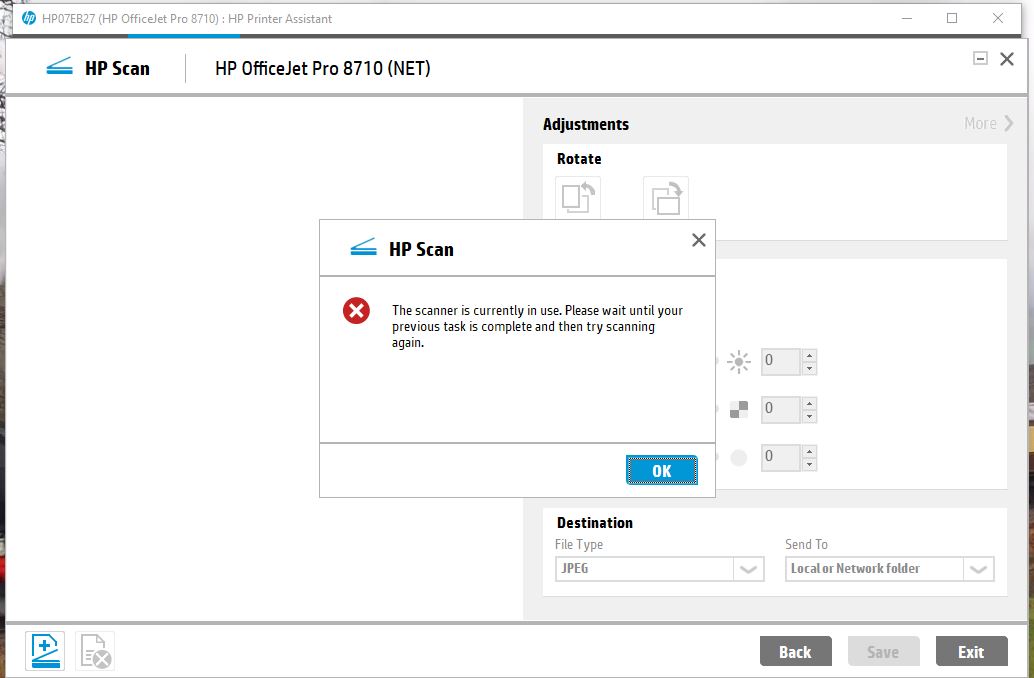1034x678 pixels.
Task: Open the Send To dropdown
Action: [890, 569]
